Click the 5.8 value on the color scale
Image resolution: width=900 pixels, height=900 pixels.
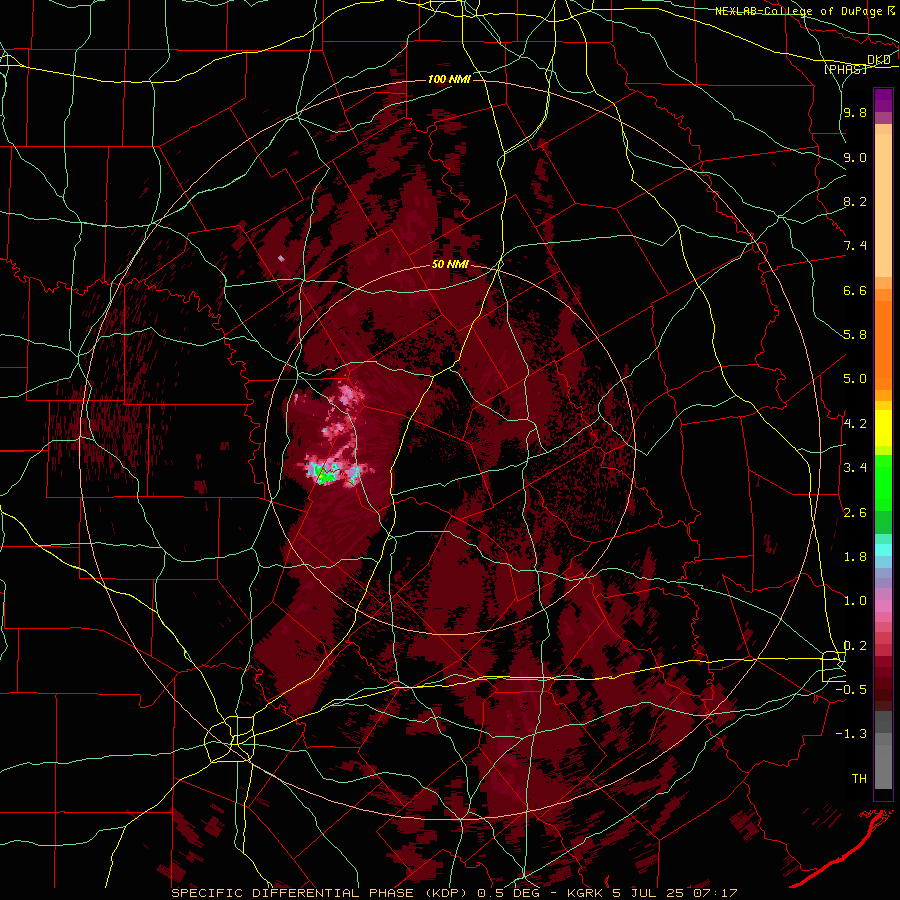(x=855, y=335)
